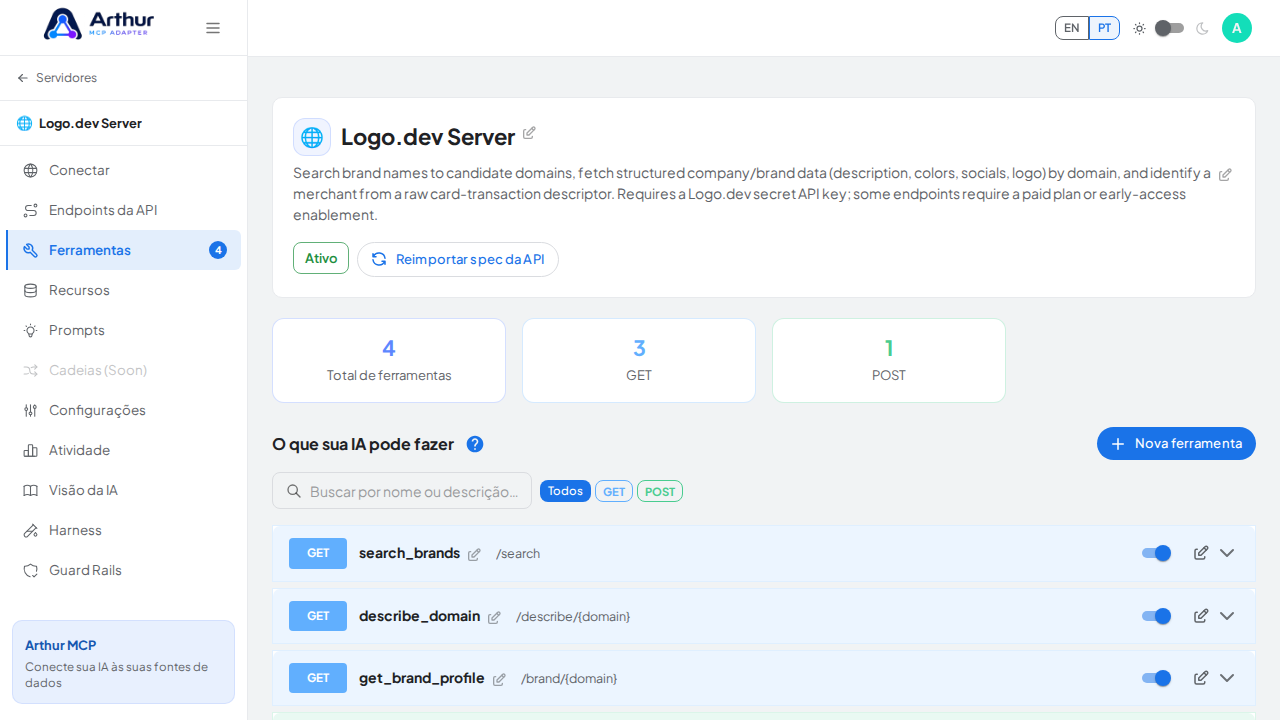Open the editor for describe_domain row
1280x720 pixels.
(x=1201, y=616)
